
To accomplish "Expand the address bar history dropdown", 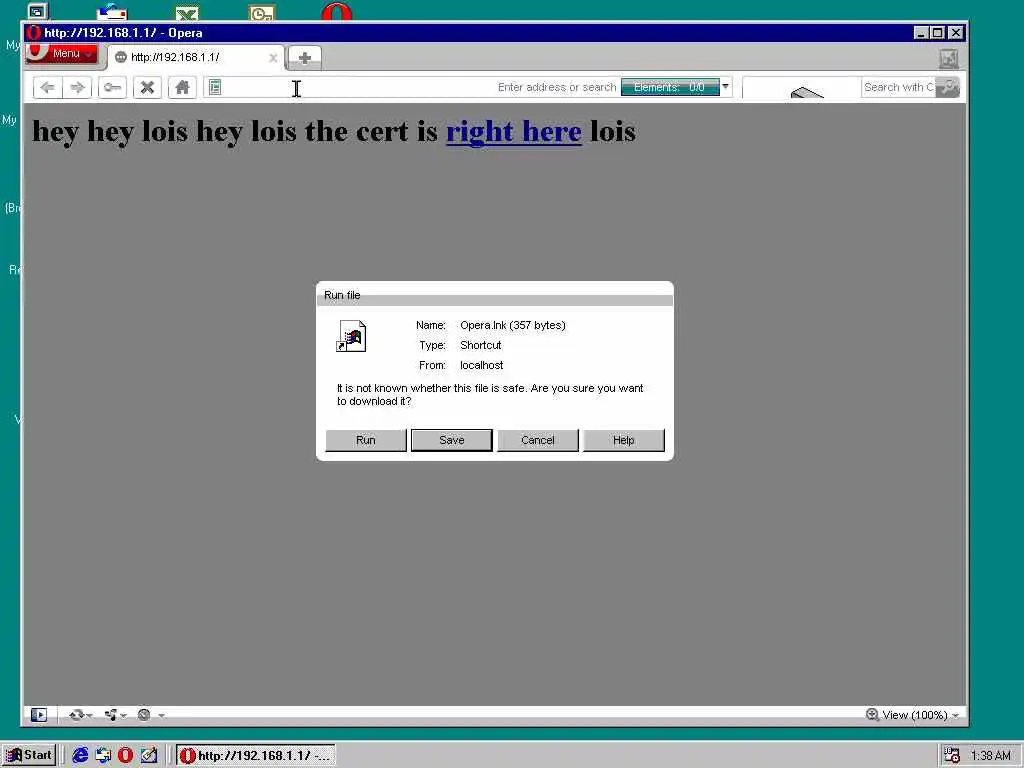I will [726, 87].
